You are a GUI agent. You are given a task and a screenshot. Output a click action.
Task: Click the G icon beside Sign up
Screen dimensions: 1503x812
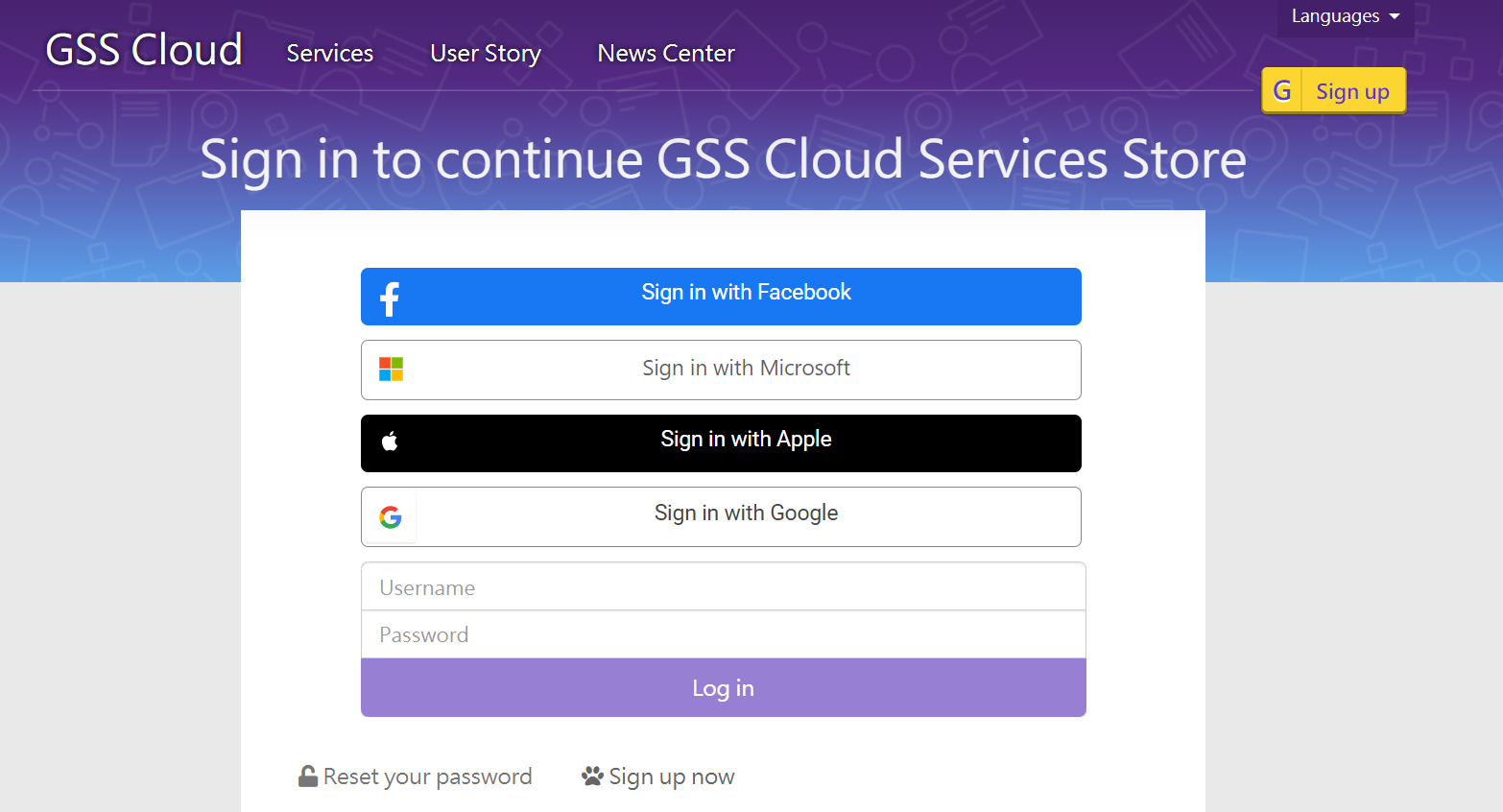point(1282,91)
